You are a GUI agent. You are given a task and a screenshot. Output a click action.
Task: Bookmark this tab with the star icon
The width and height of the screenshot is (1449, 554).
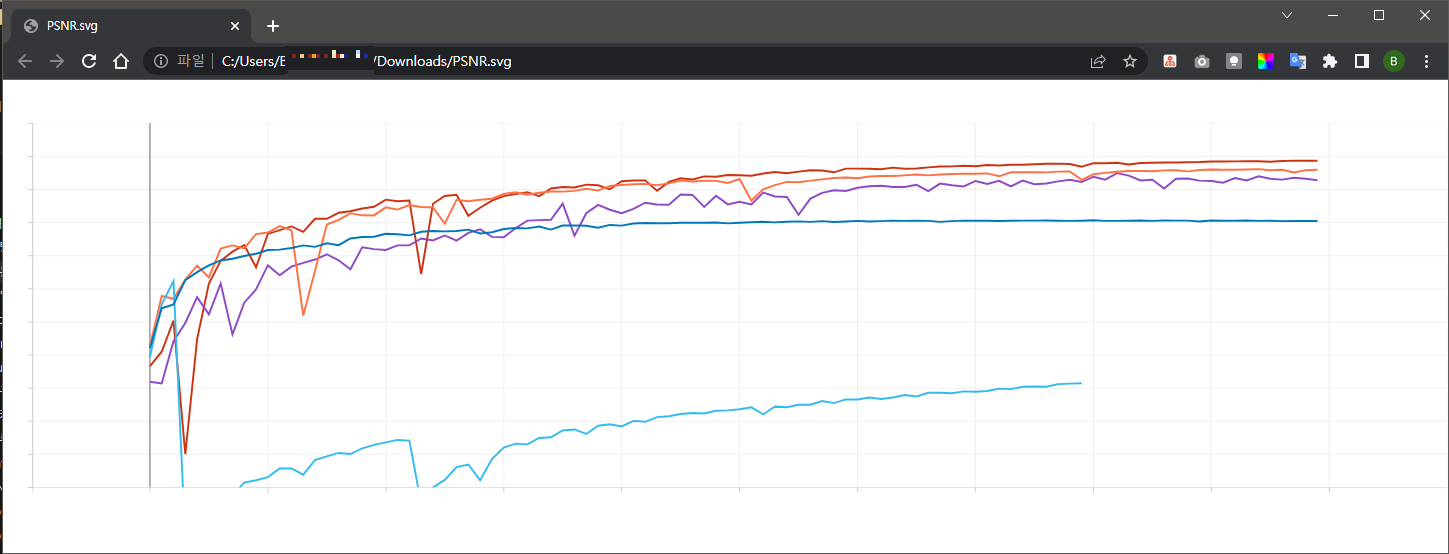[1130, 61]
